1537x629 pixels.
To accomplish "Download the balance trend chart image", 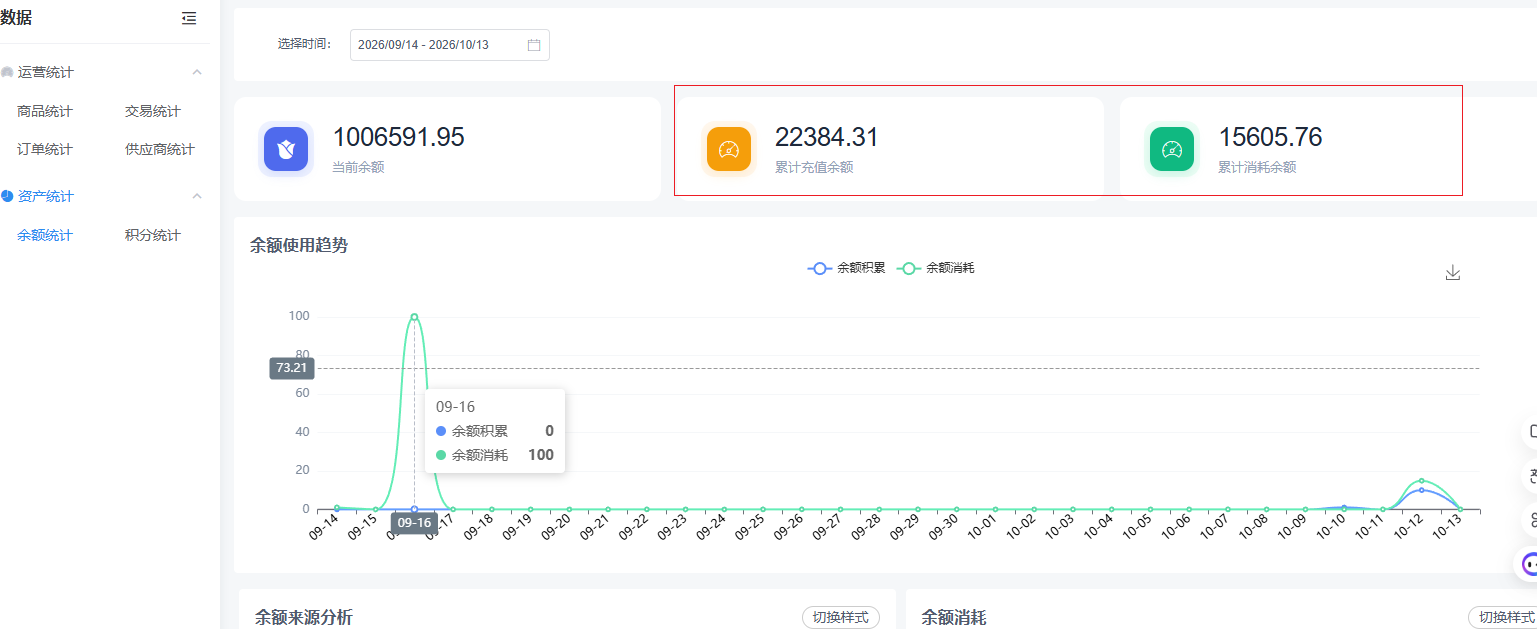I will tap(1453, 272).
